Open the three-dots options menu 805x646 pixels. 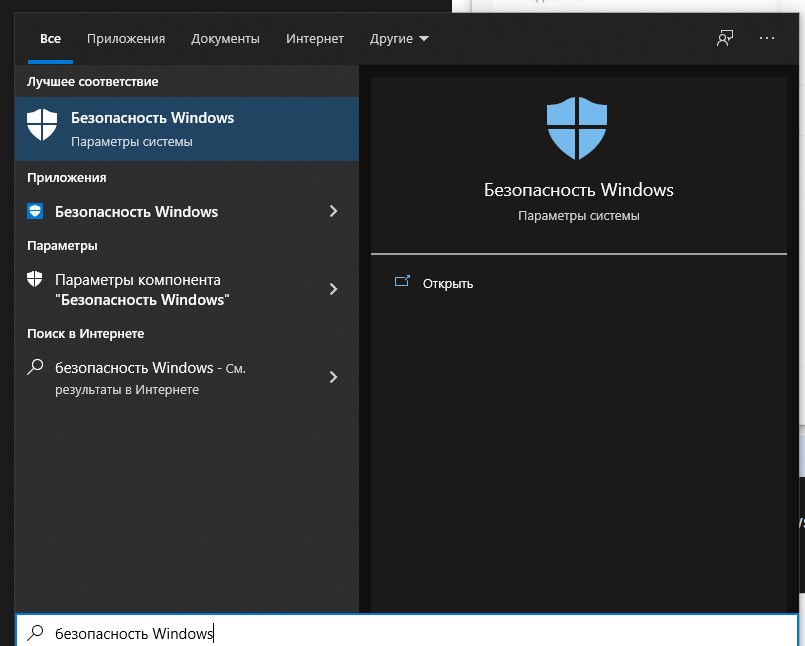point(767,38)
